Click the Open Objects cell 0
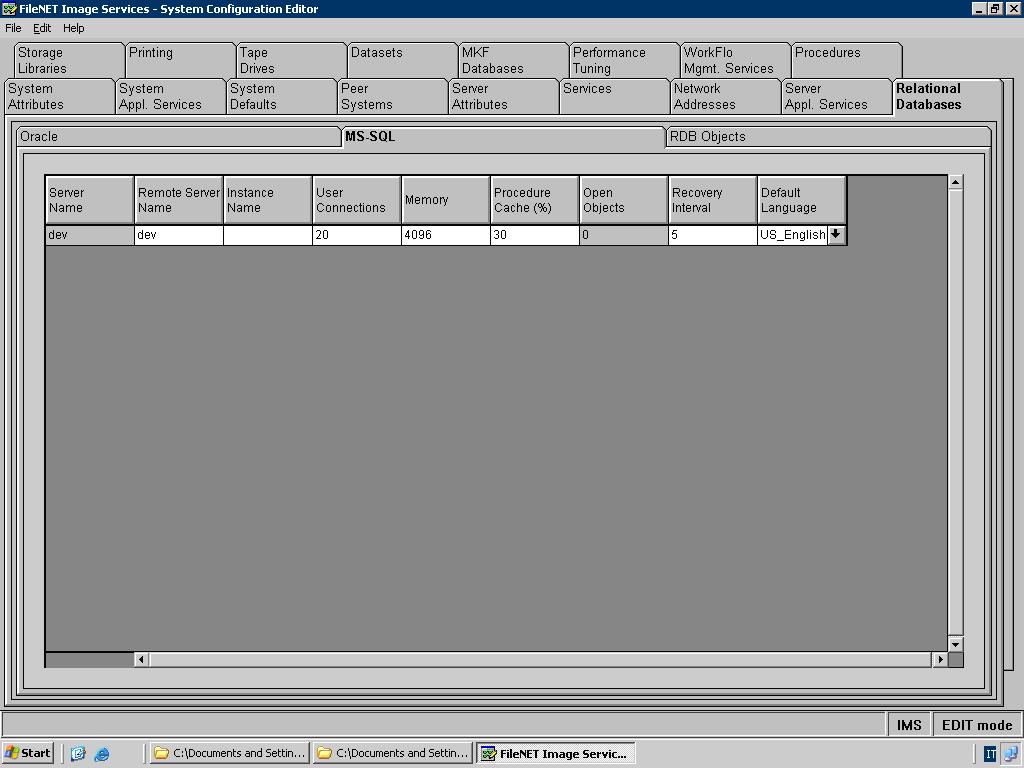The height and width of the screenshot is (768, 1024). (624, 234)
